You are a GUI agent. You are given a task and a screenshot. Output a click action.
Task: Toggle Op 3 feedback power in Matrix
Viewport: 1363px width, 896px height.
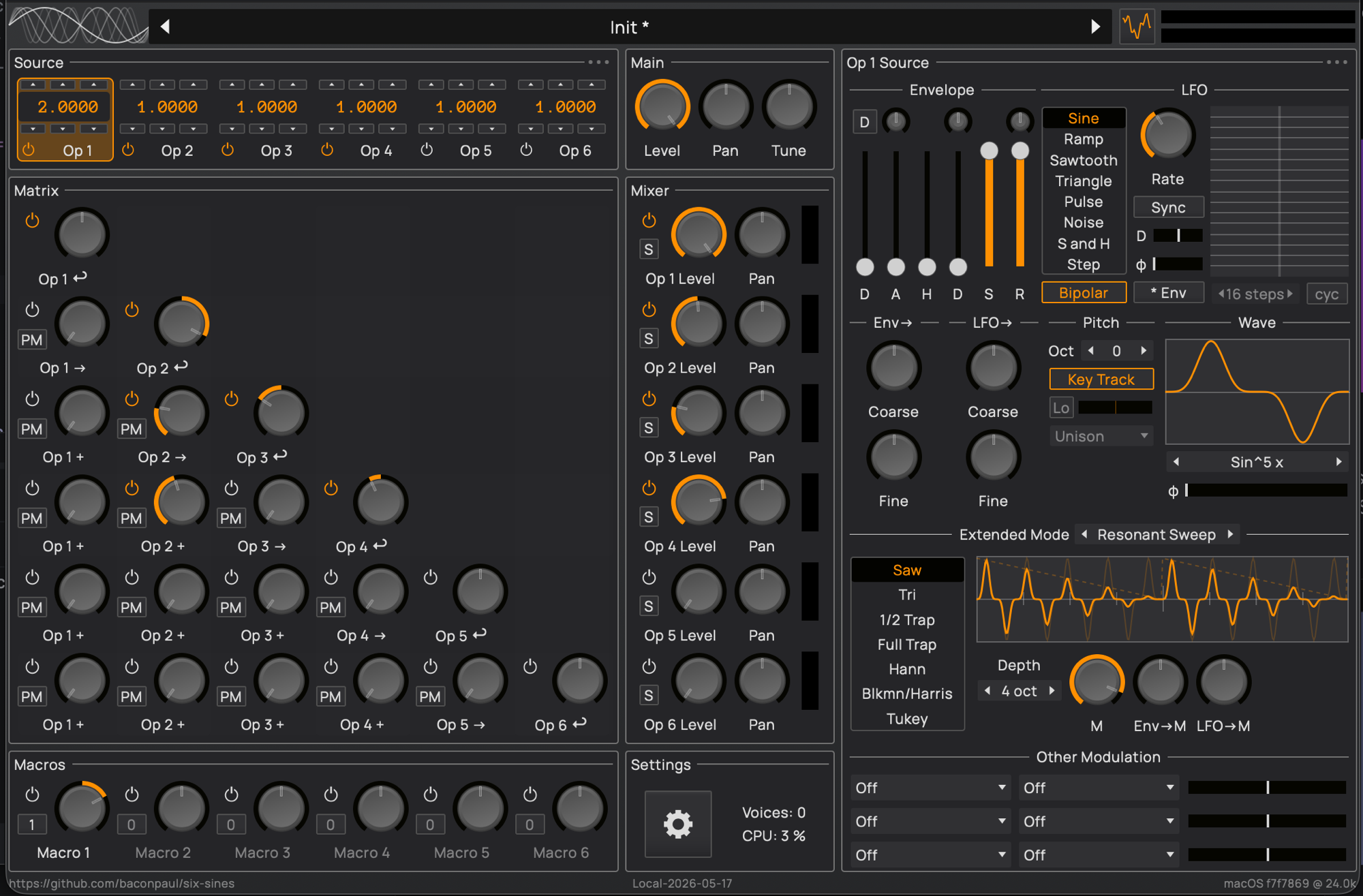(231, 399)
